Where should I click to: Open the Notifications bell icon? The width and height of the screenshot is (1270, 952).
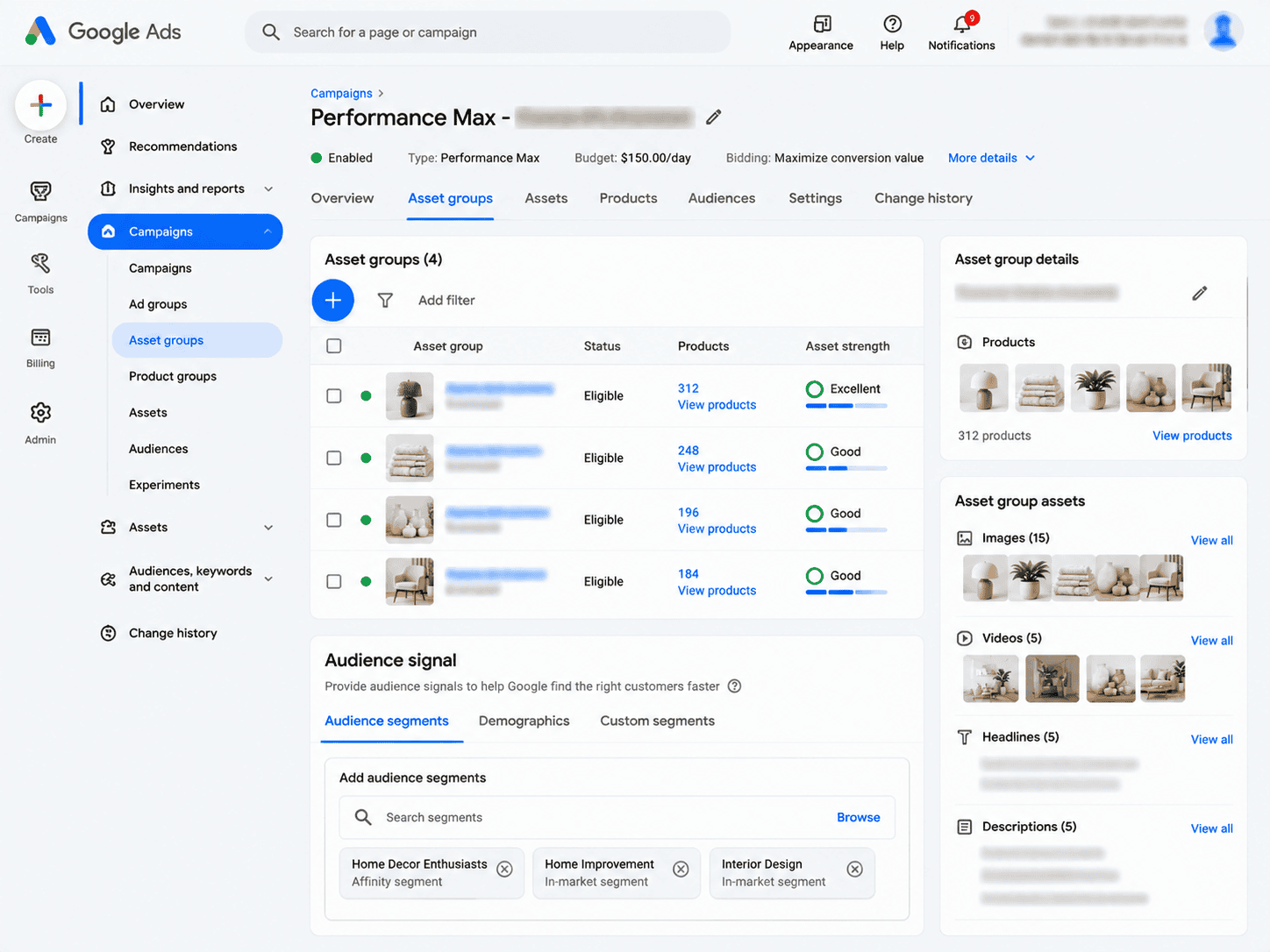962,24
